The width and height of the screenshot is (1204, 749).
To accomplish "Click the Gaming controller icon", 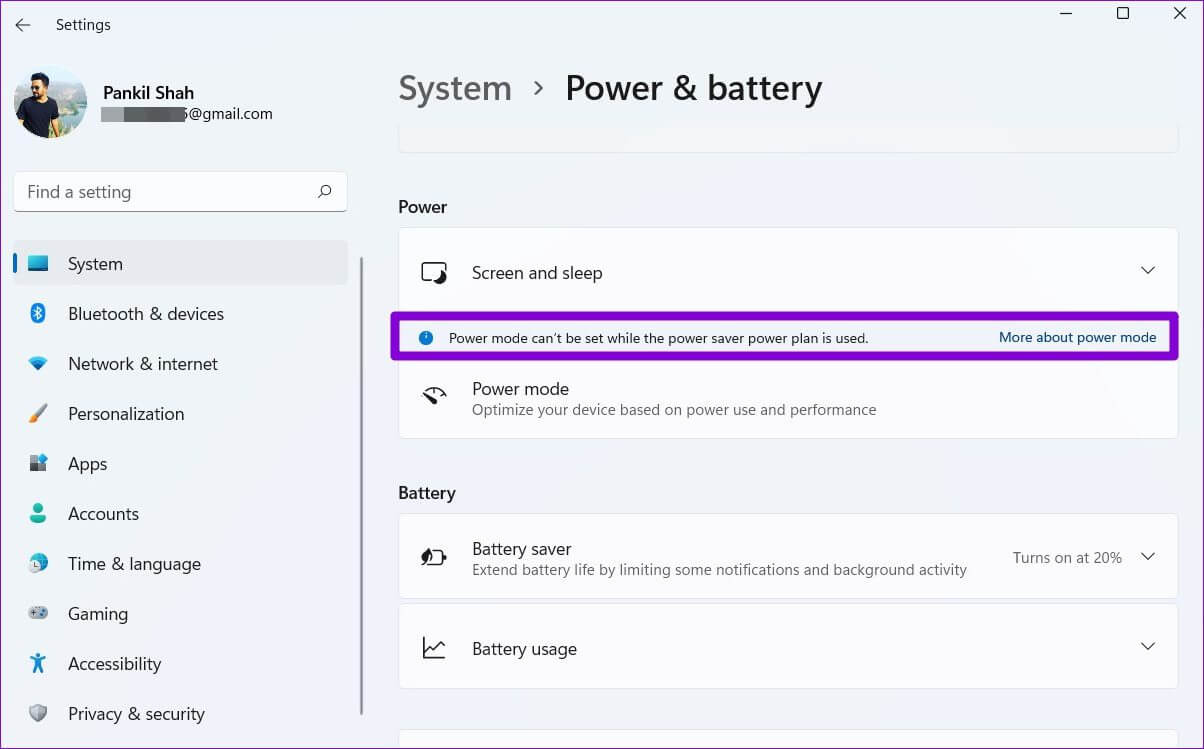I will 38,614.
